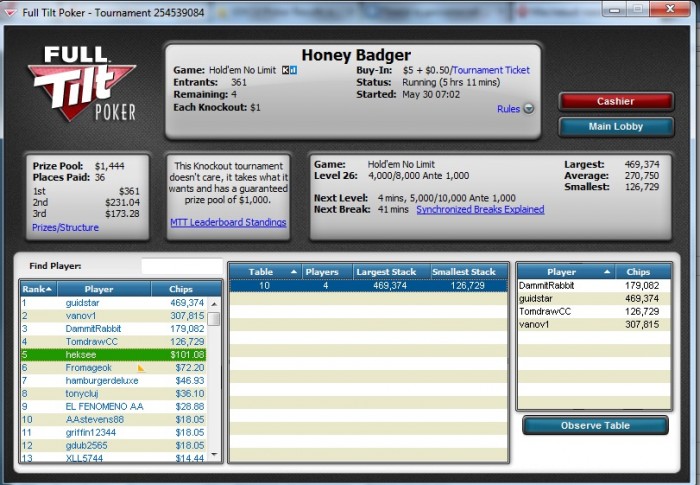The image size is (700, 485).
Task: Select EL FENOMENO AA row
Action: click(x=114, y=406)
